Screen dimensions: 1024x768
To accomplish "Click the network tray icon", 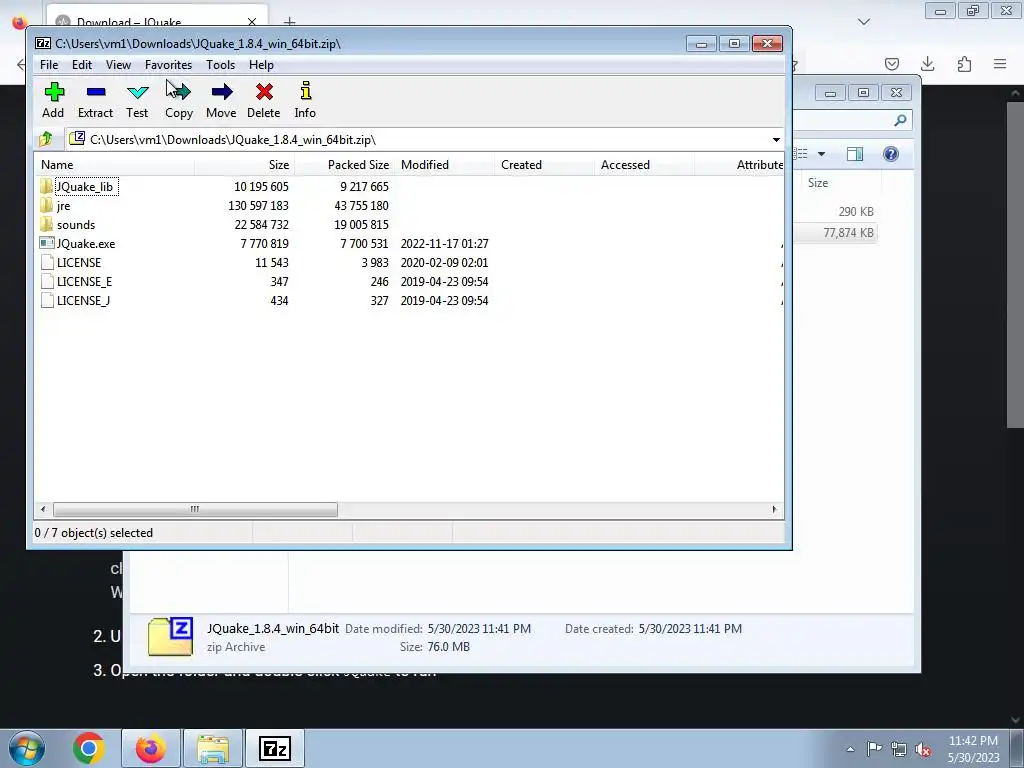I will (x=899, y=749).
